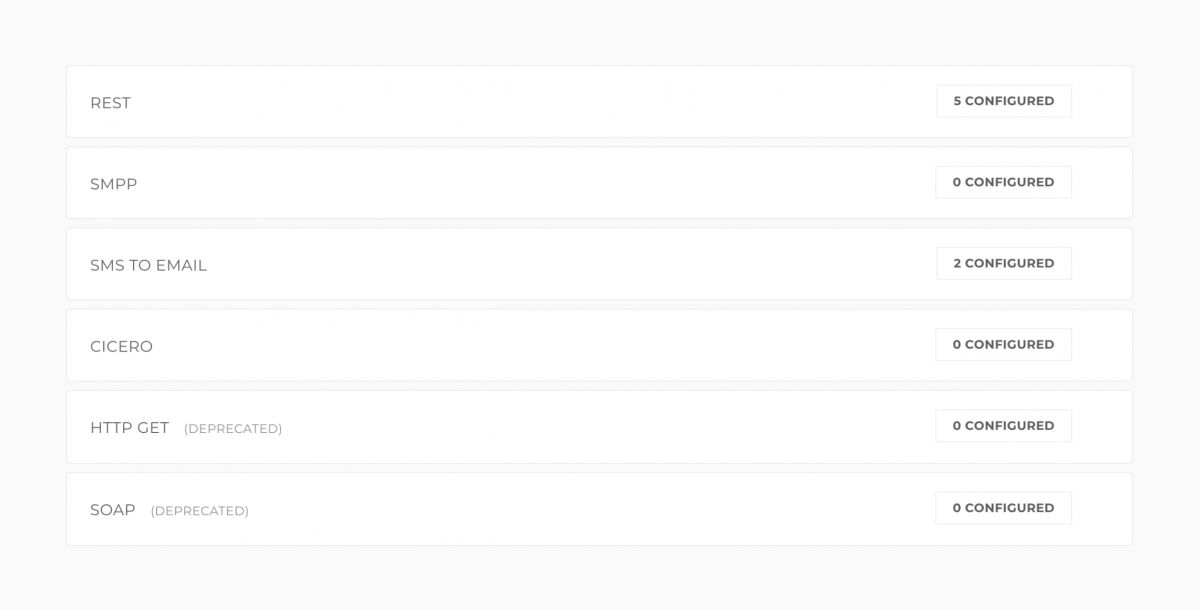Click the SOAP 0 Configured button
This screenshot has width=1200, height=610.
pyautogui.click(x=1003, y=508)
